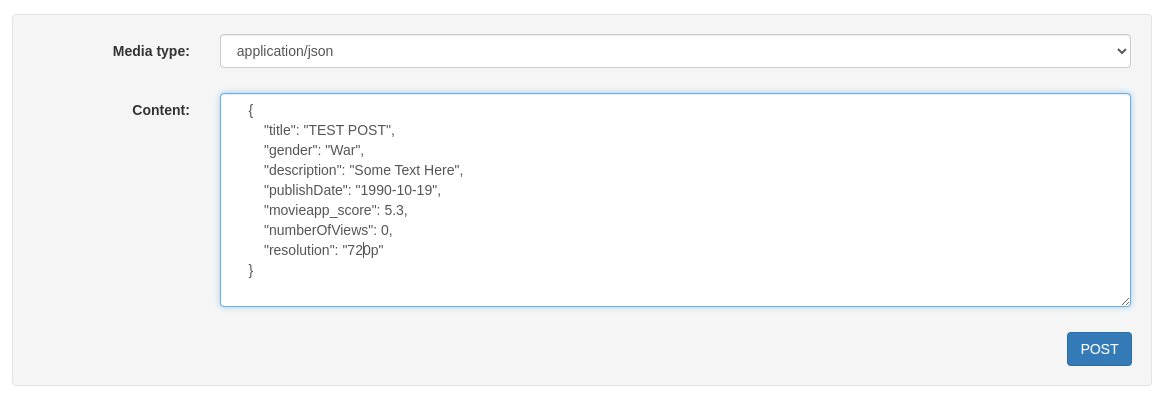
Task: Click the resize handle of Content textarea
Action: [x=1125, y=300]
